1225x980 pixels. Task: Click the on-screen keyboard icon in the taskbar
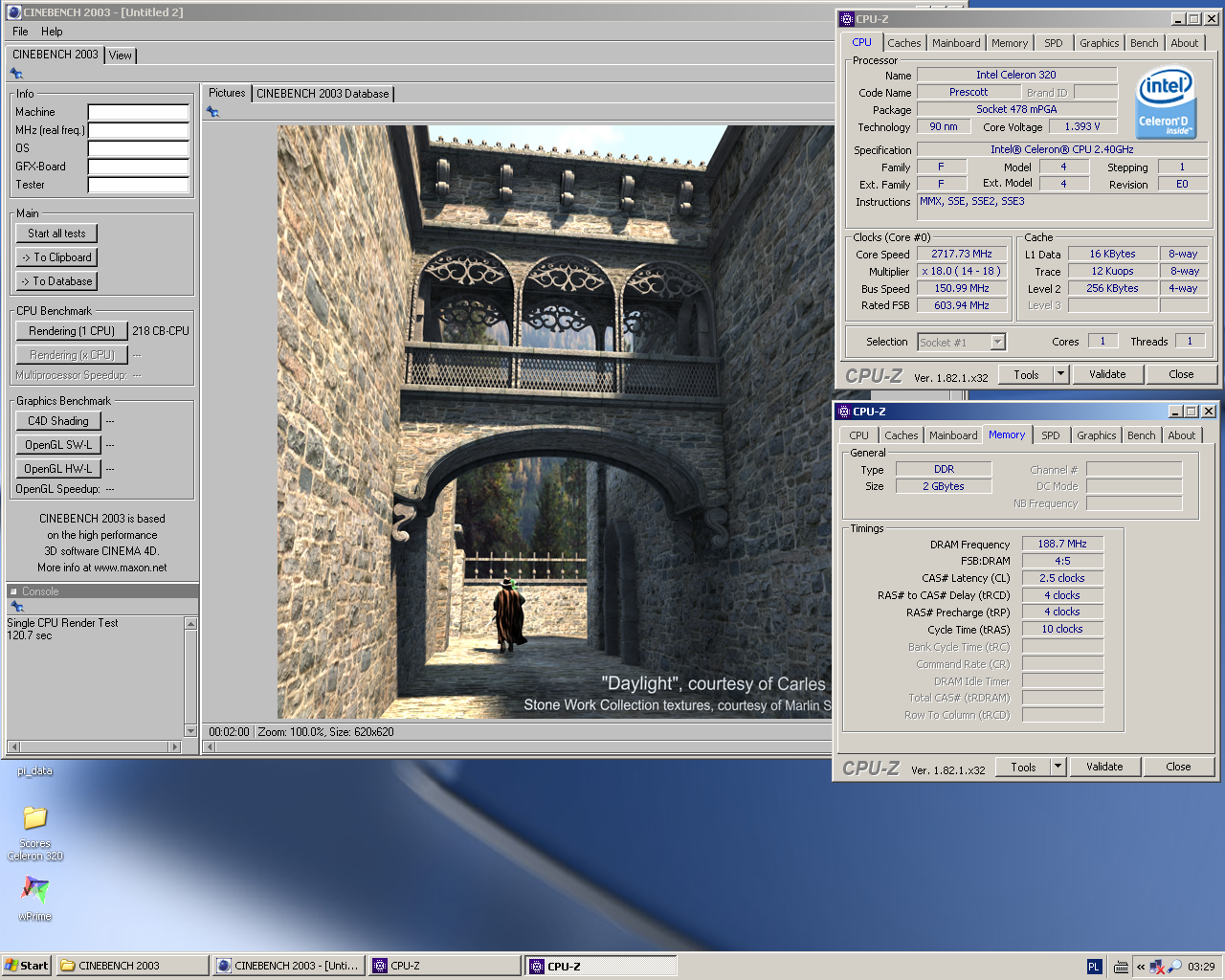pos(1121,967)
